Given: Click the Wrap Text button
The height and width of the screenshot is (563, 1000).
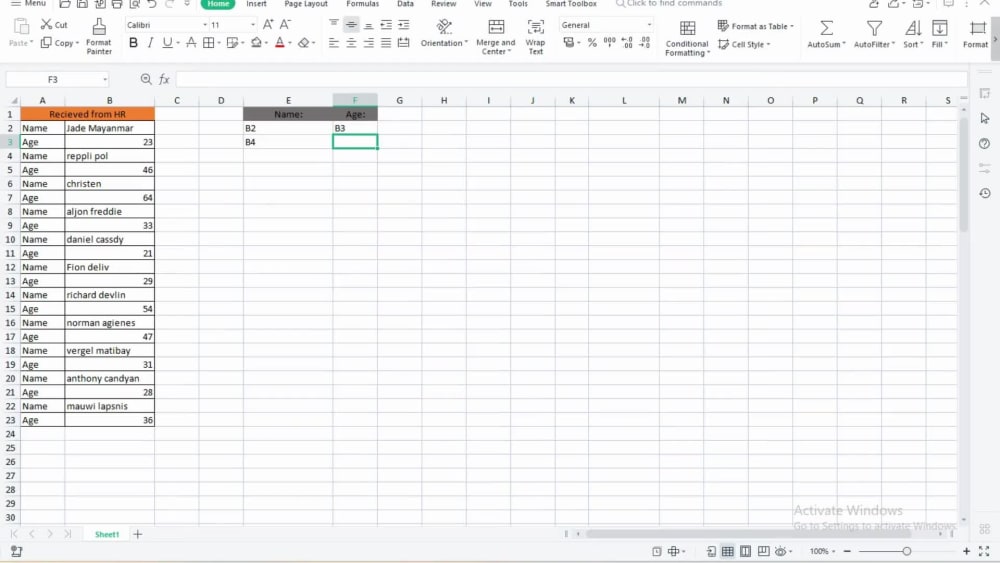Looking at the screenshot, I should coord(536,37).
